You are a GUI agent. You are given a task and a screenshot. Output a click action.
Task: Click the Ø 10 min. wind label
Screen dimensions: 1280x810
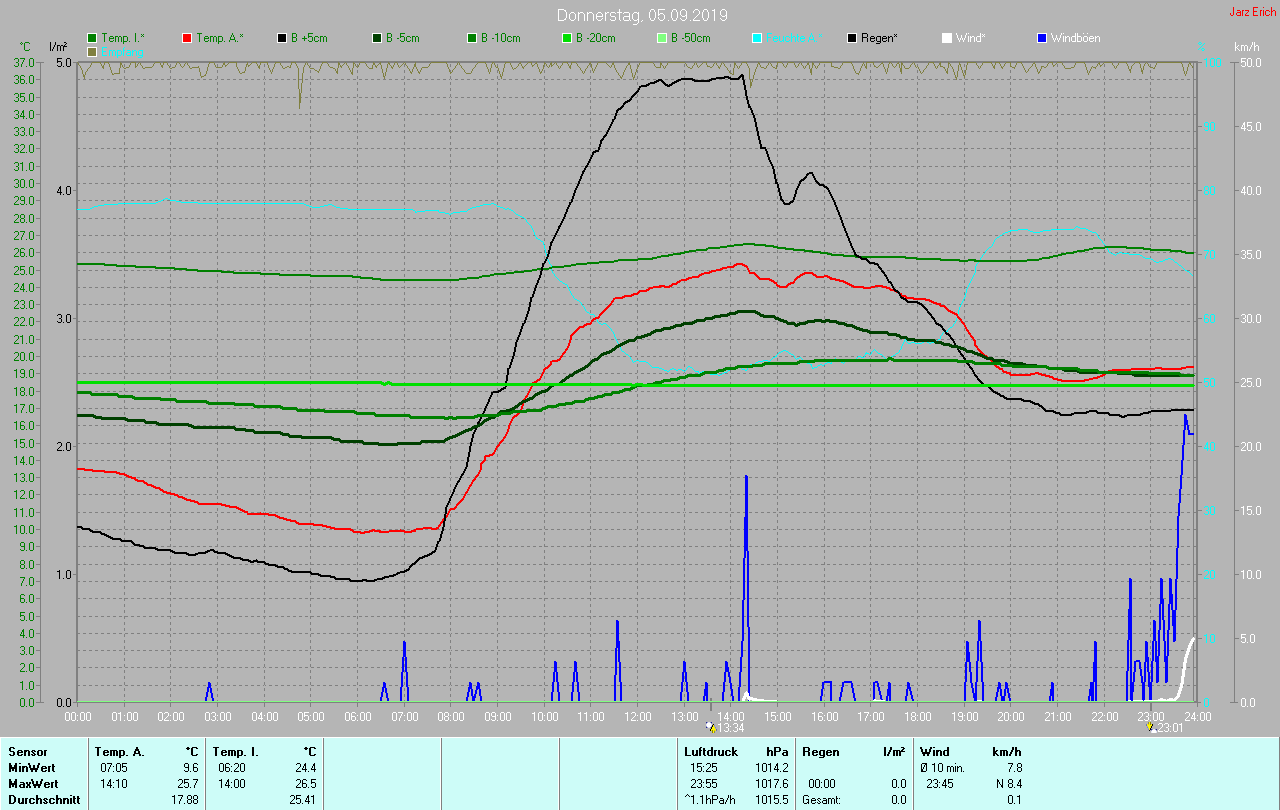tap(943, 767)
